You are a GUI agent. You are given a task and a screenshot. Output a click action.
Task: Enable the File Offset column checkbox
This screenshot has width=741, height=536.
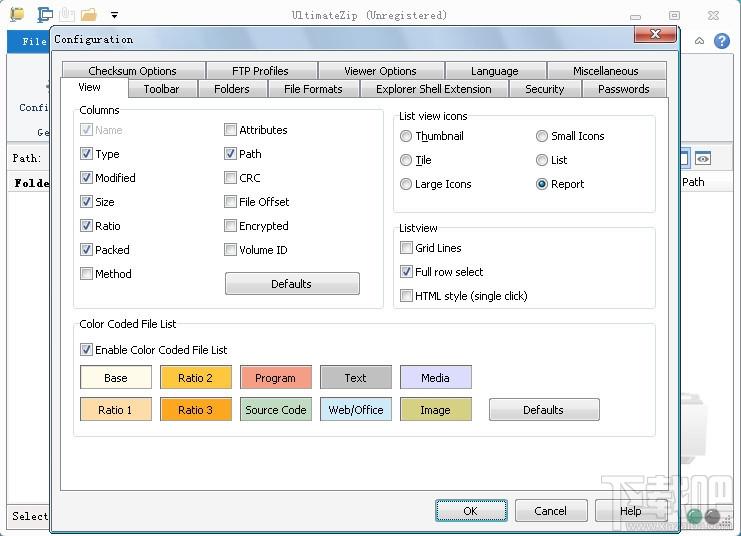tap(230, 202)
